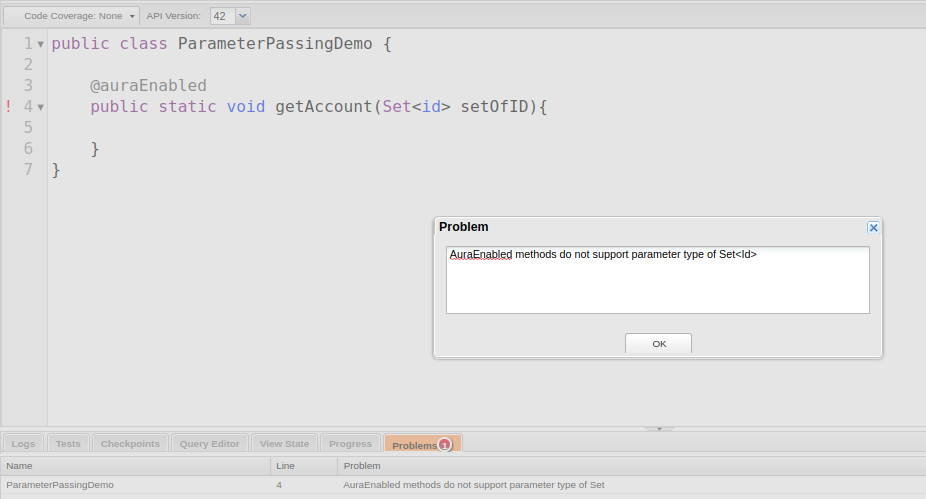Open the API Version dropdown arrow
Viewport: 926px width, 499px height.
point(243,16)
